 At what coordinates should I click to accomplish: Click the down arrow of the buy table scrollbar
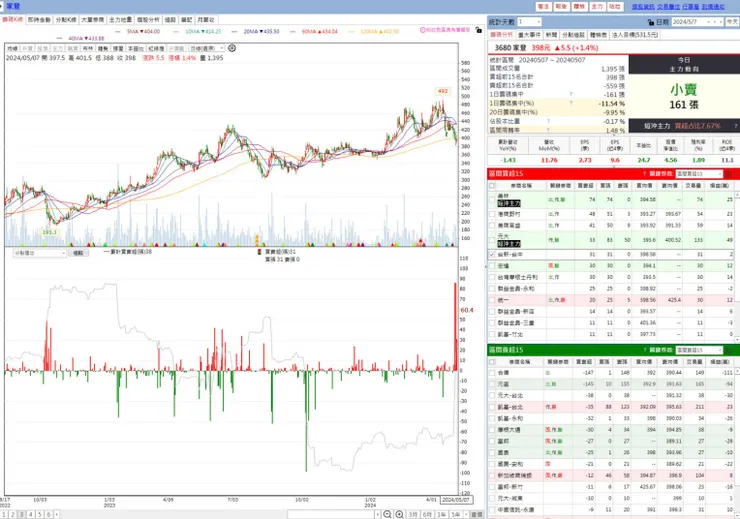pyautogui.click(x=737, y=338)
